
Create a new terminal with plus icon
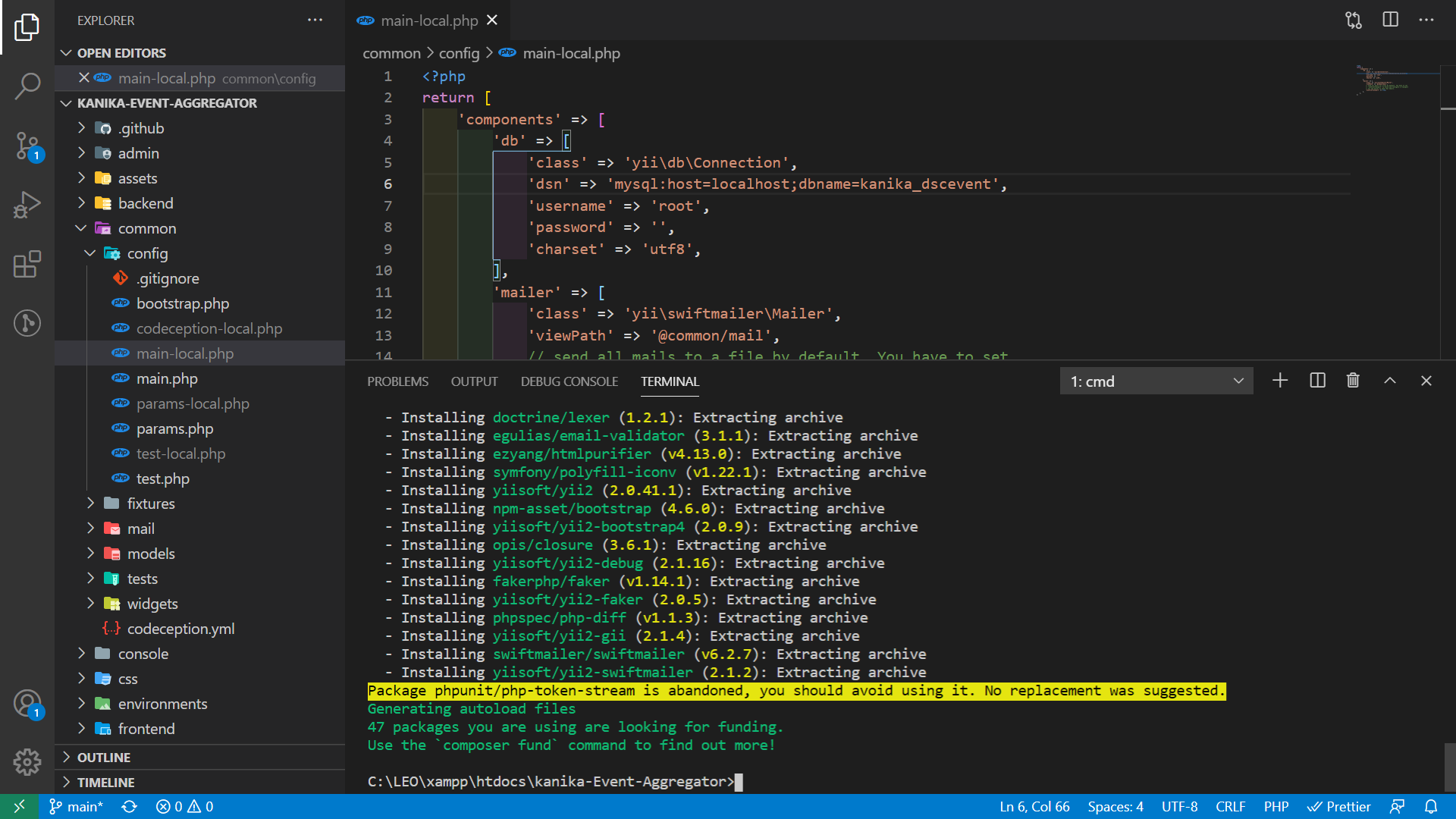point(1280,381)
